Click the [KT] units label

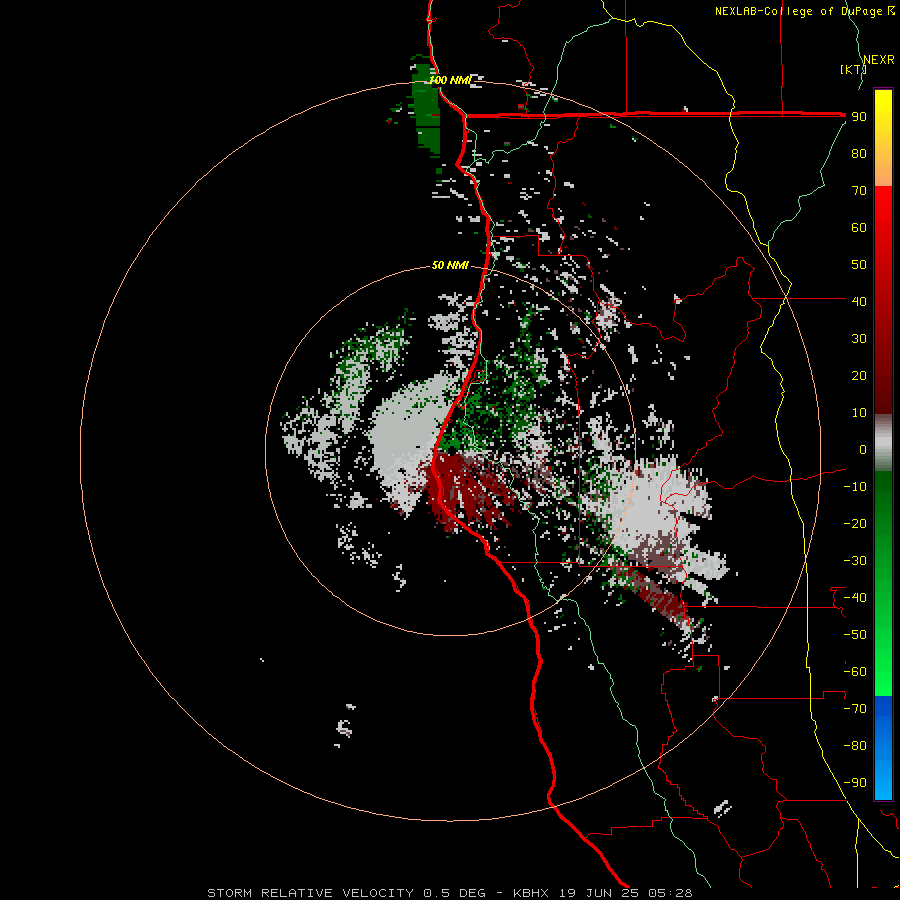853,69
